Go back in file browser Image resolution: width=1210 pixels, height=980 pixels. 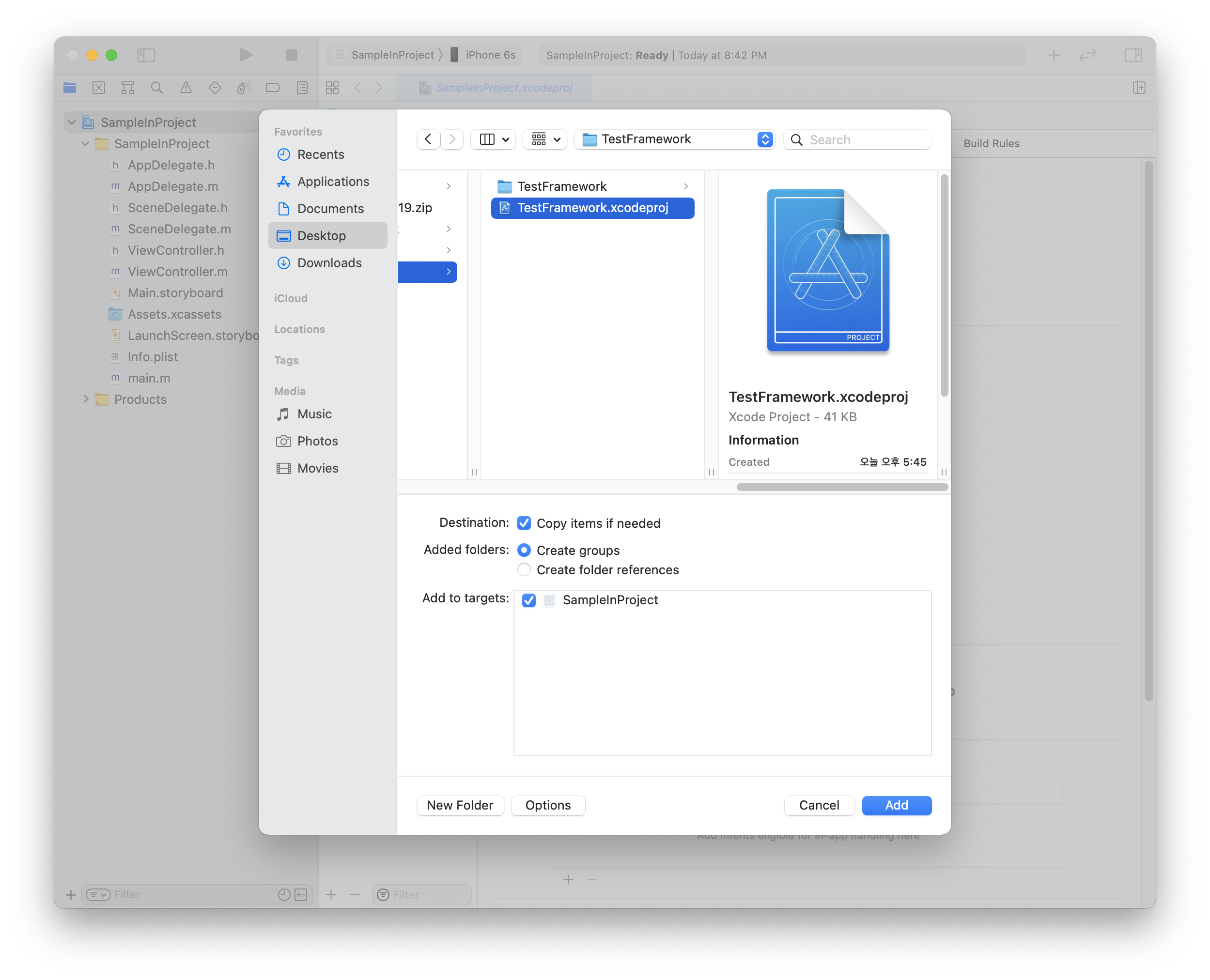point(428,139)
